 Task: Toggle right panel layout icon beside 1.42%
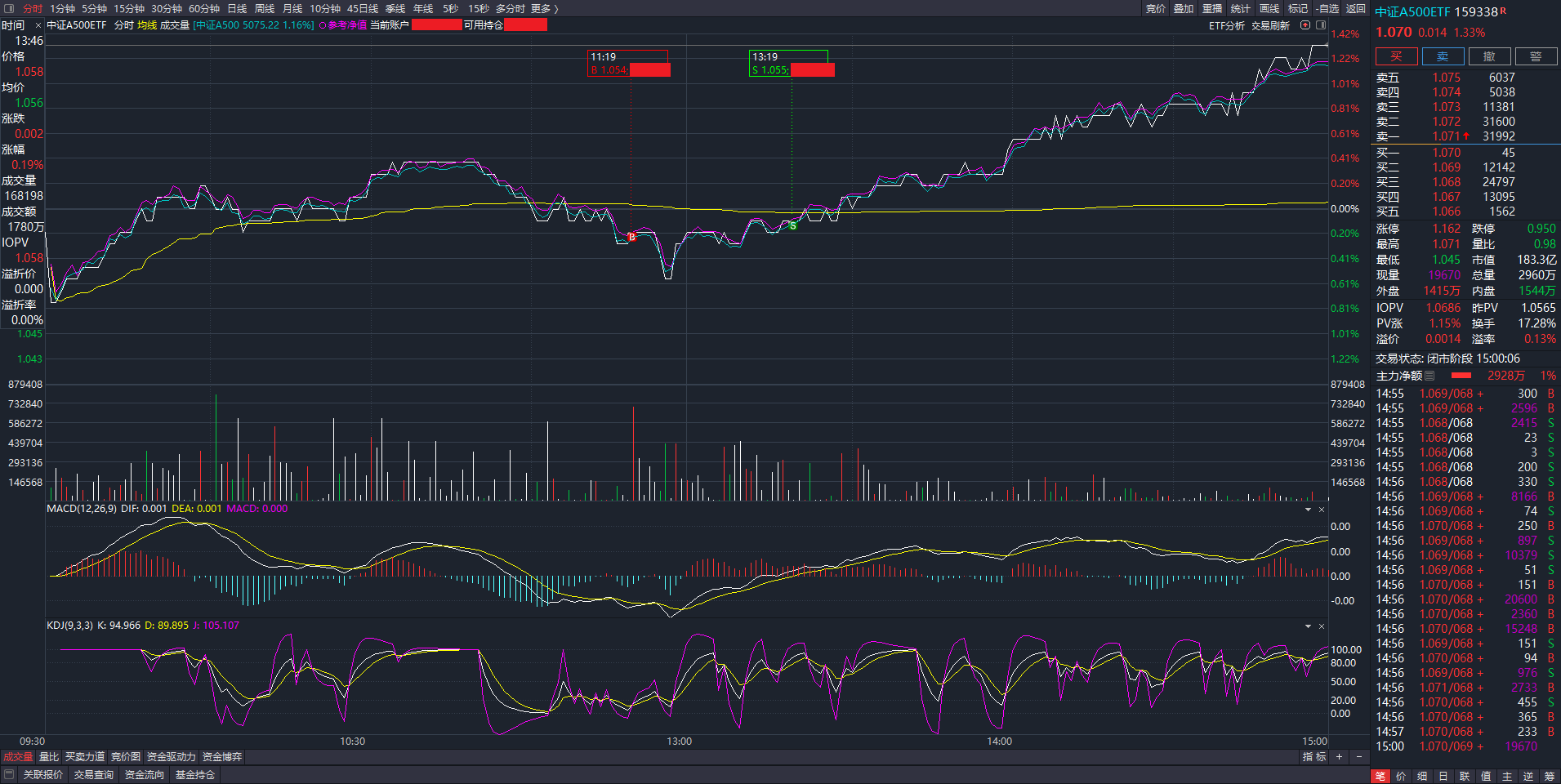click(1321, 25)
